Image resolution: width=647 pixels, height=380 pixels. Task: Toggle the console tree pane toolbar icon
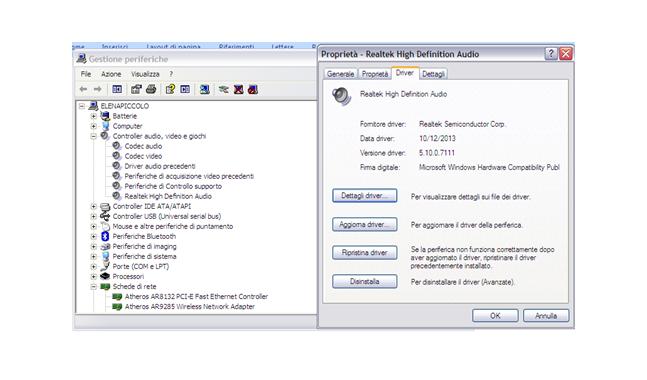point(117,89)
